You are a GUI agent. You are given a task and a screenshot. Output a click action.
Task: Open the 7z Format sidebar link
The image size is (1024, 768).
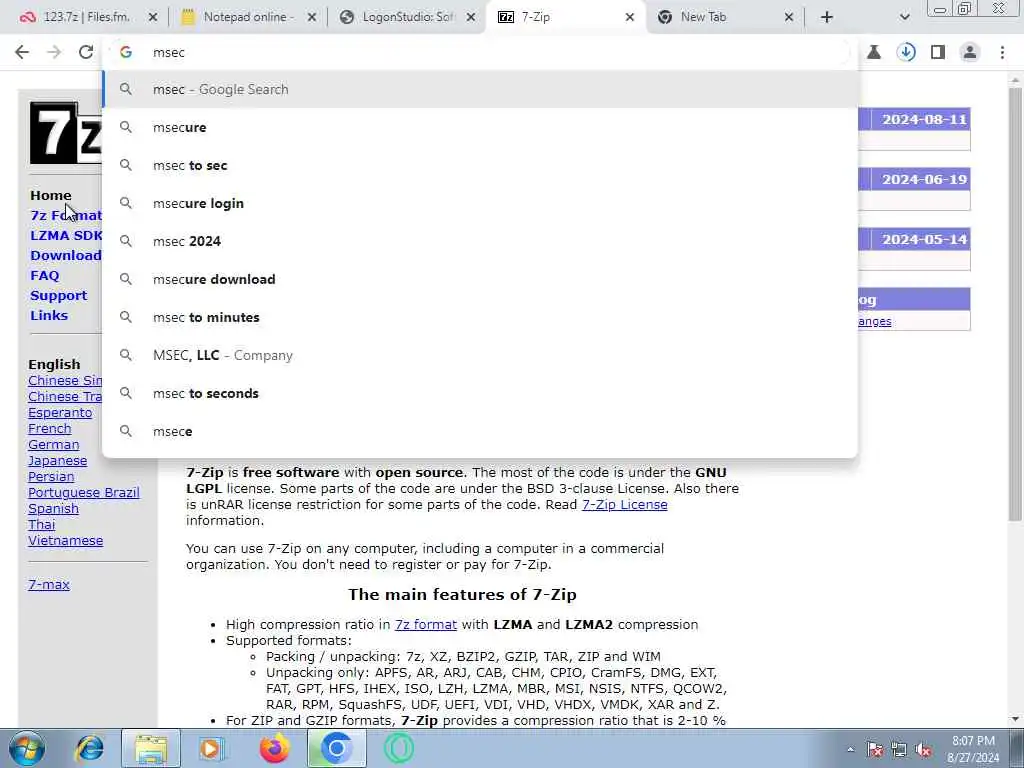[x=66, y=216]
